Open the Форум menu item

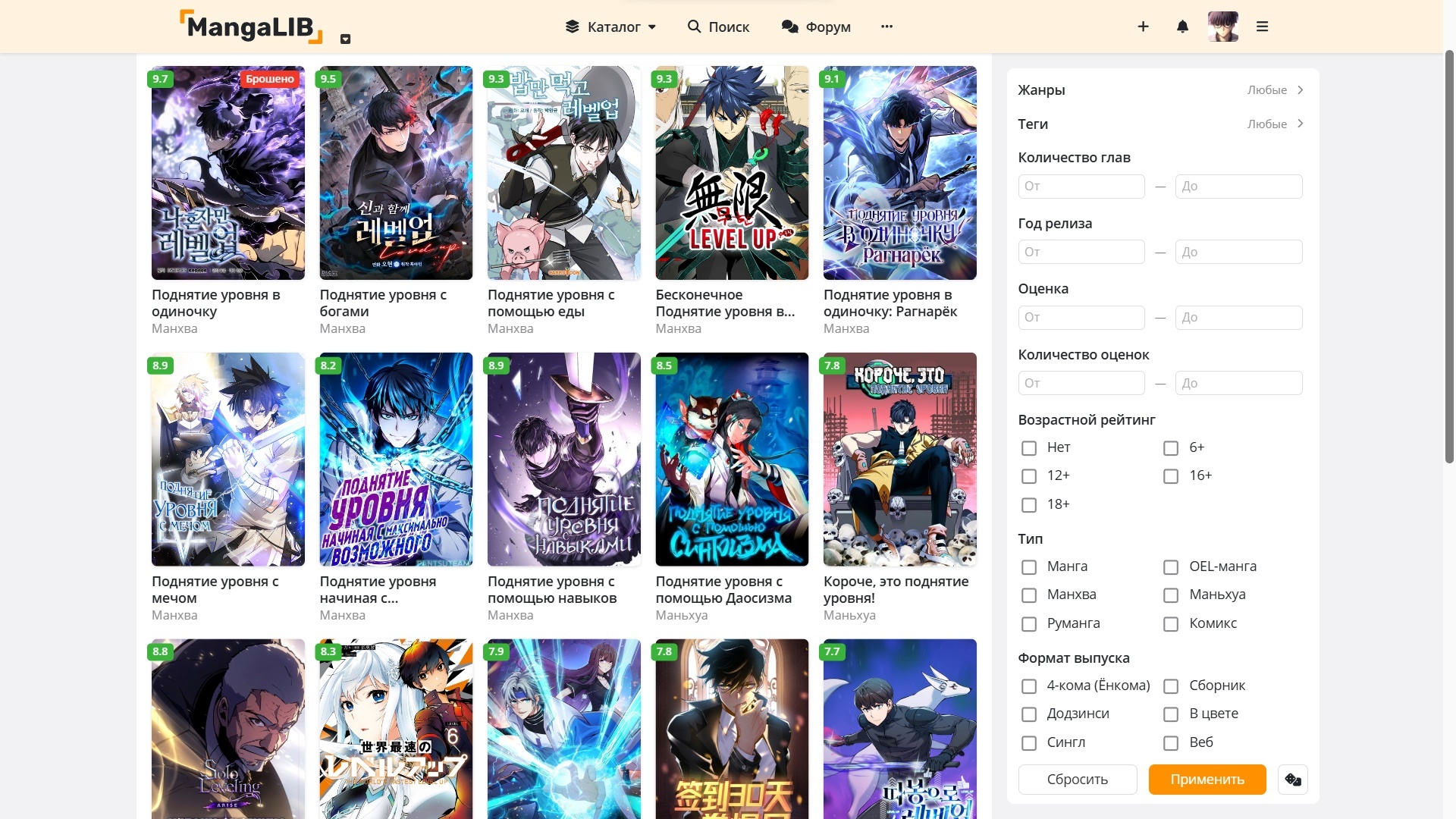coord(816,27)
